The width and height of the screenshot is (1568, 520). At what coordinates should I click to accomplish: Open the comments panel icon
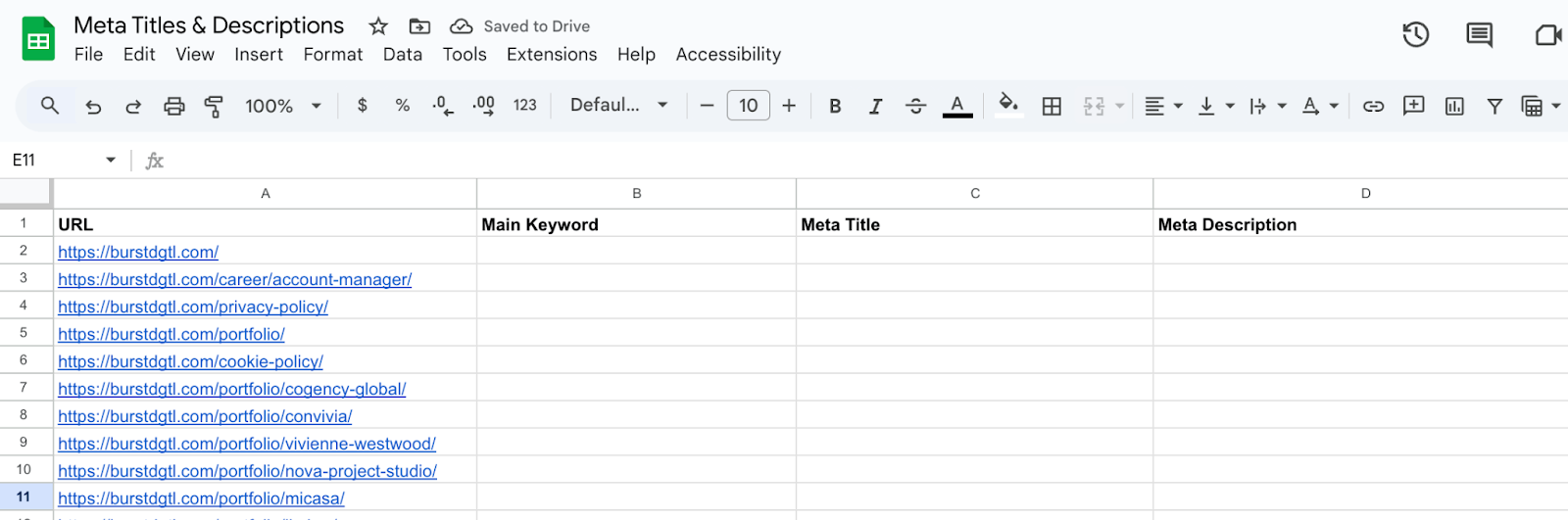tap(1479, 35)
